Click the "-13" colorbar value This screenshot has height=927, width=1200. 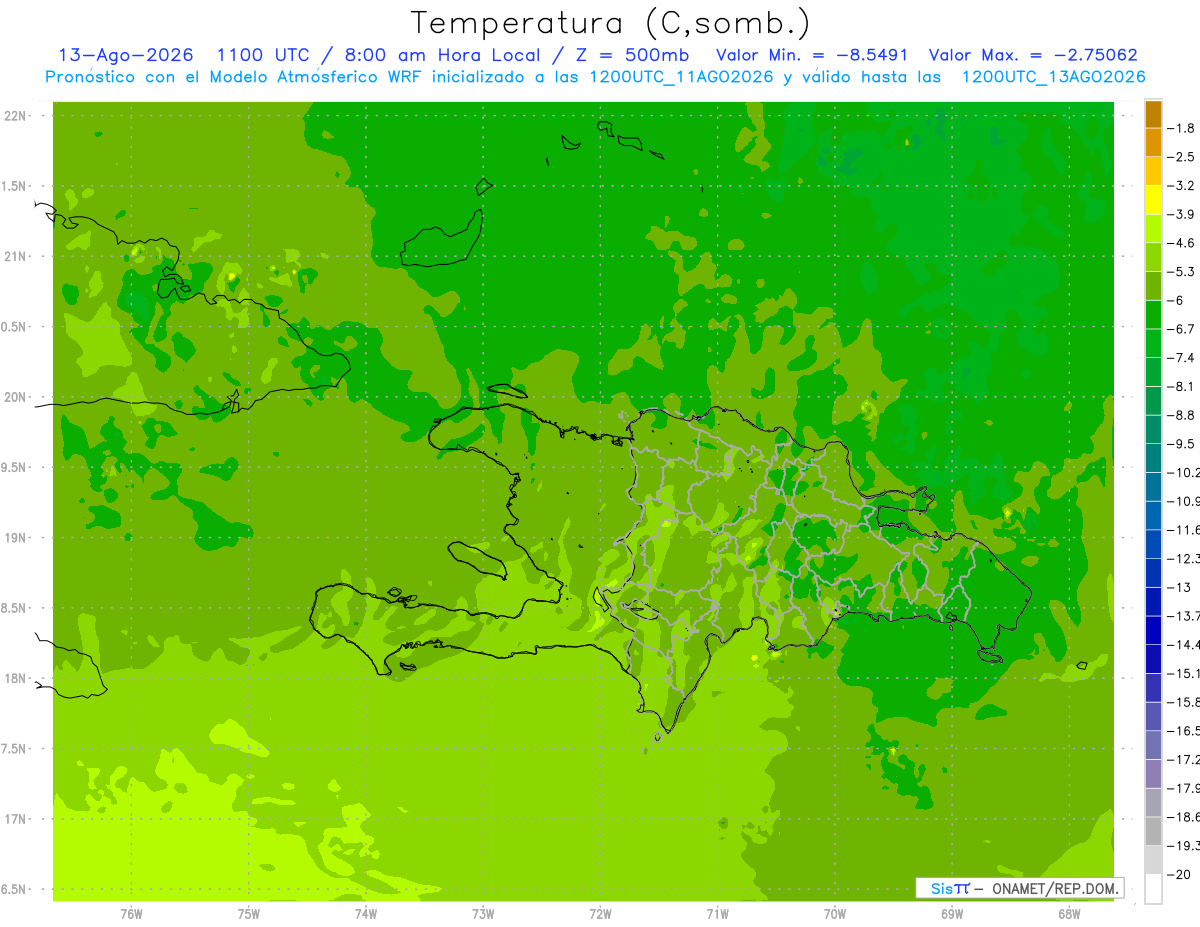click(x=1179, y=587)
